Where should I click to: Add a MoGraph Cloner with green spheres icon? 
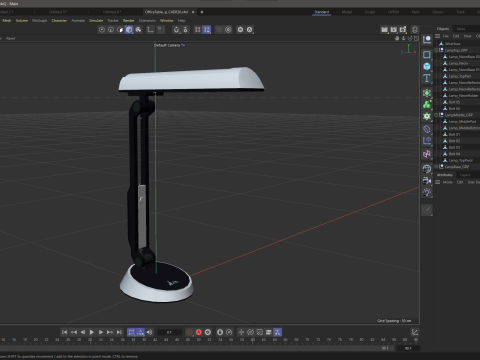point(427,105)
